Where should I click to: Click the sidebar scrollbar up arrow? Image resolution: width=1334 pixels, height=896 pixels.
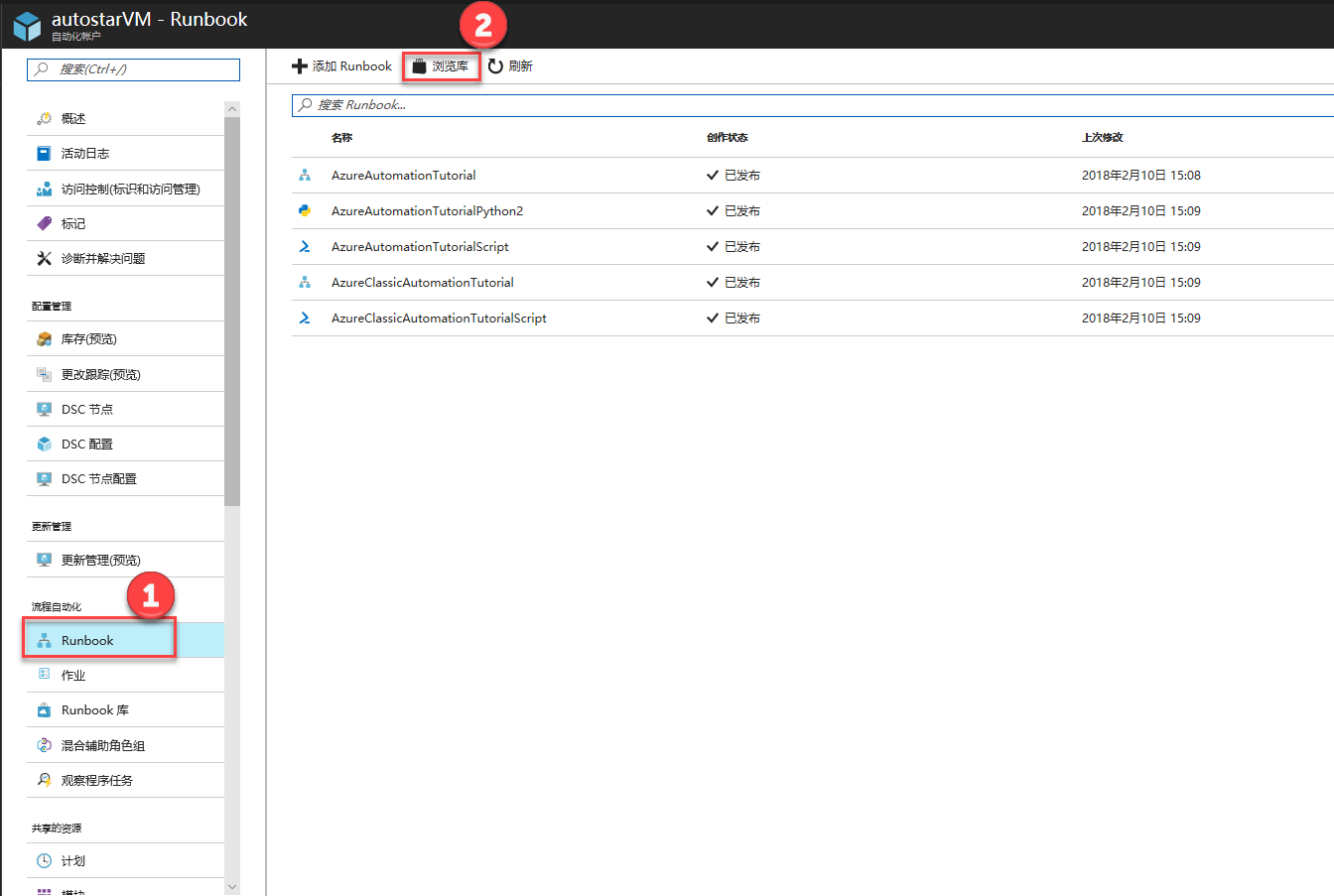tap(232, 109)
